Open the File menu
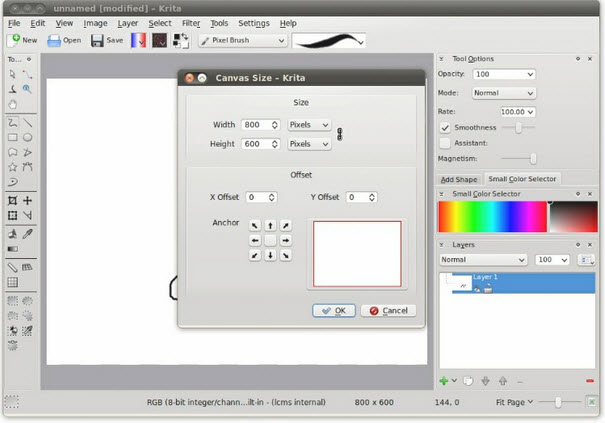Screen dimensions: 605x423 (x=14, y=23)
